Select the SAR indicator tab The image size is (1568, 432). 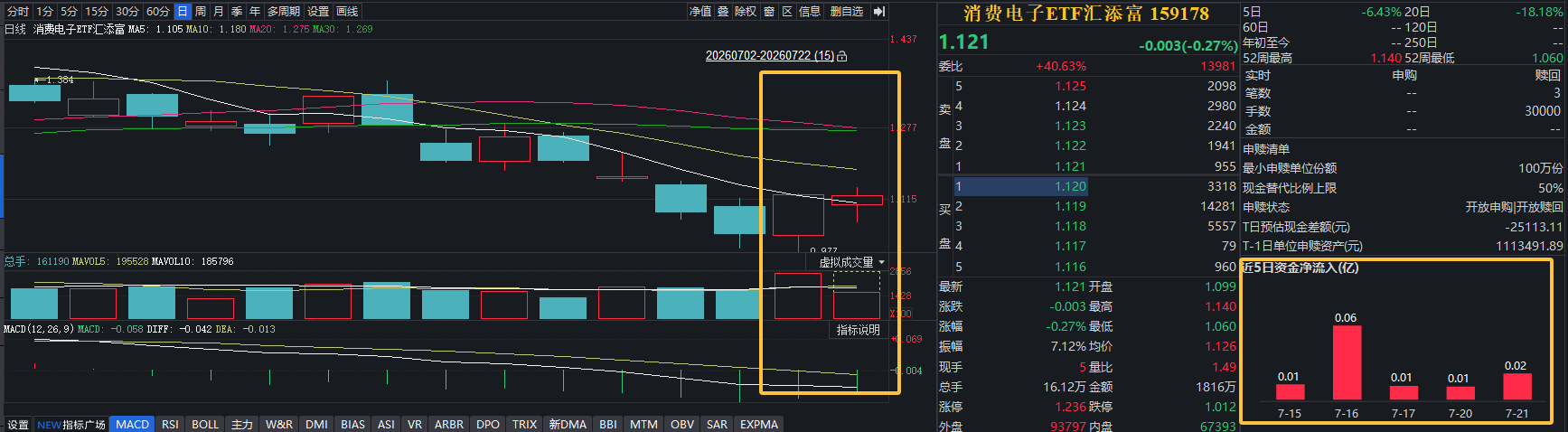718,425
